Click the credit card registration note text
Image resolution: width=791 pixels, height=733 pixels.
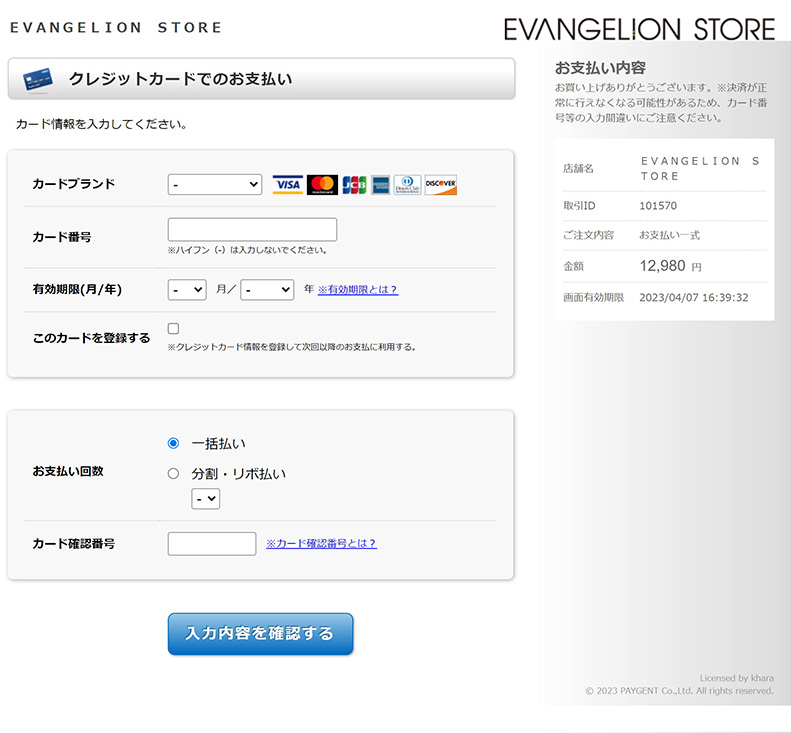[x=292, y=347]
